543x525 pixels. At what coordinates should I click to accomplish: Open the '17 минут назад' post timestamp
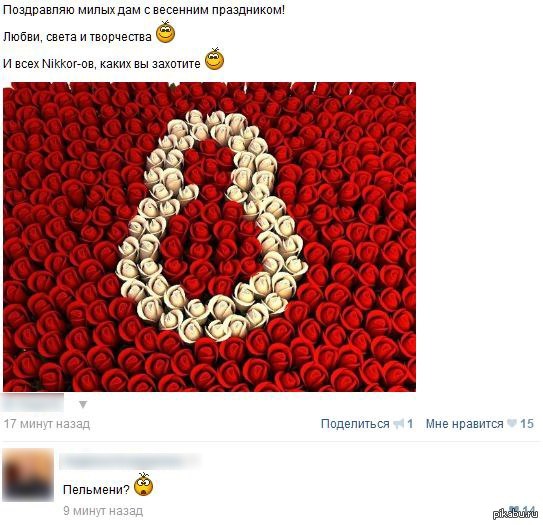(x=47, y=424)
